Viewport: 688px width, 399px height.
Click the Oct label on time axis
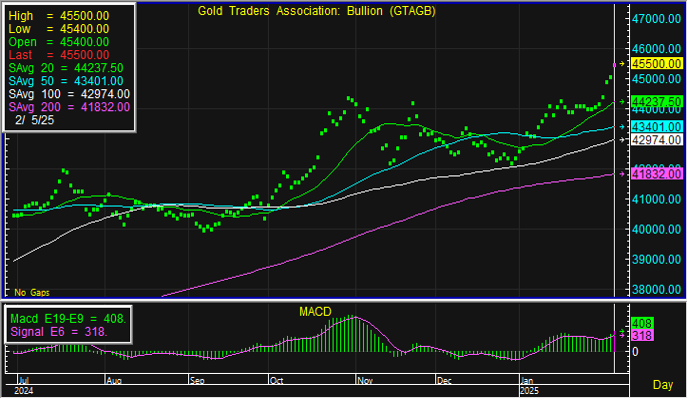coord(276,380)
